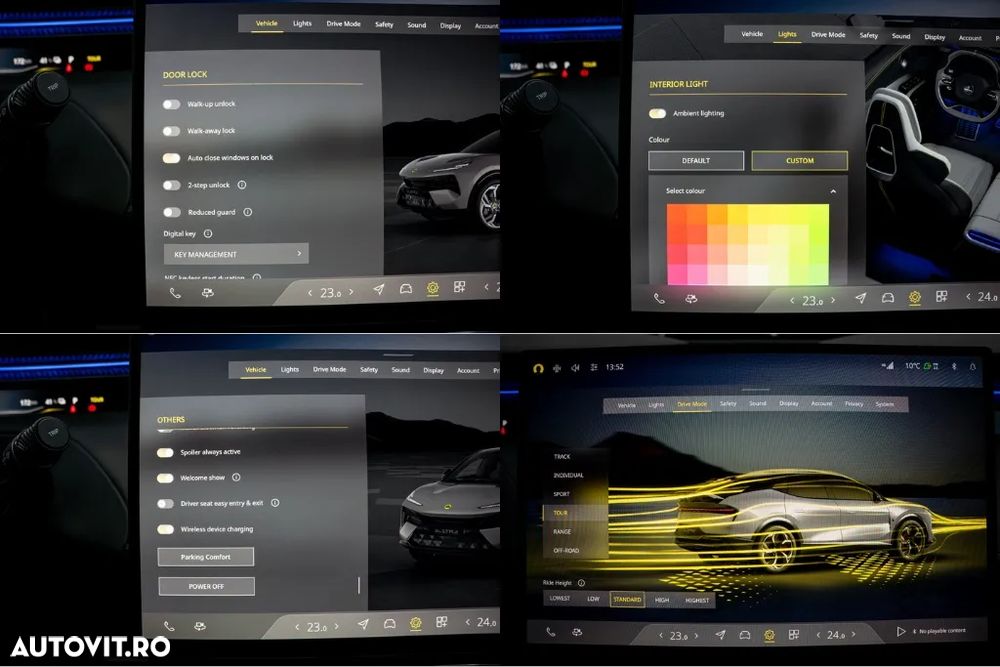The height and width of the screenshot is (667, 1000).
Task: Open Parking Comfort
Action: 205,557
